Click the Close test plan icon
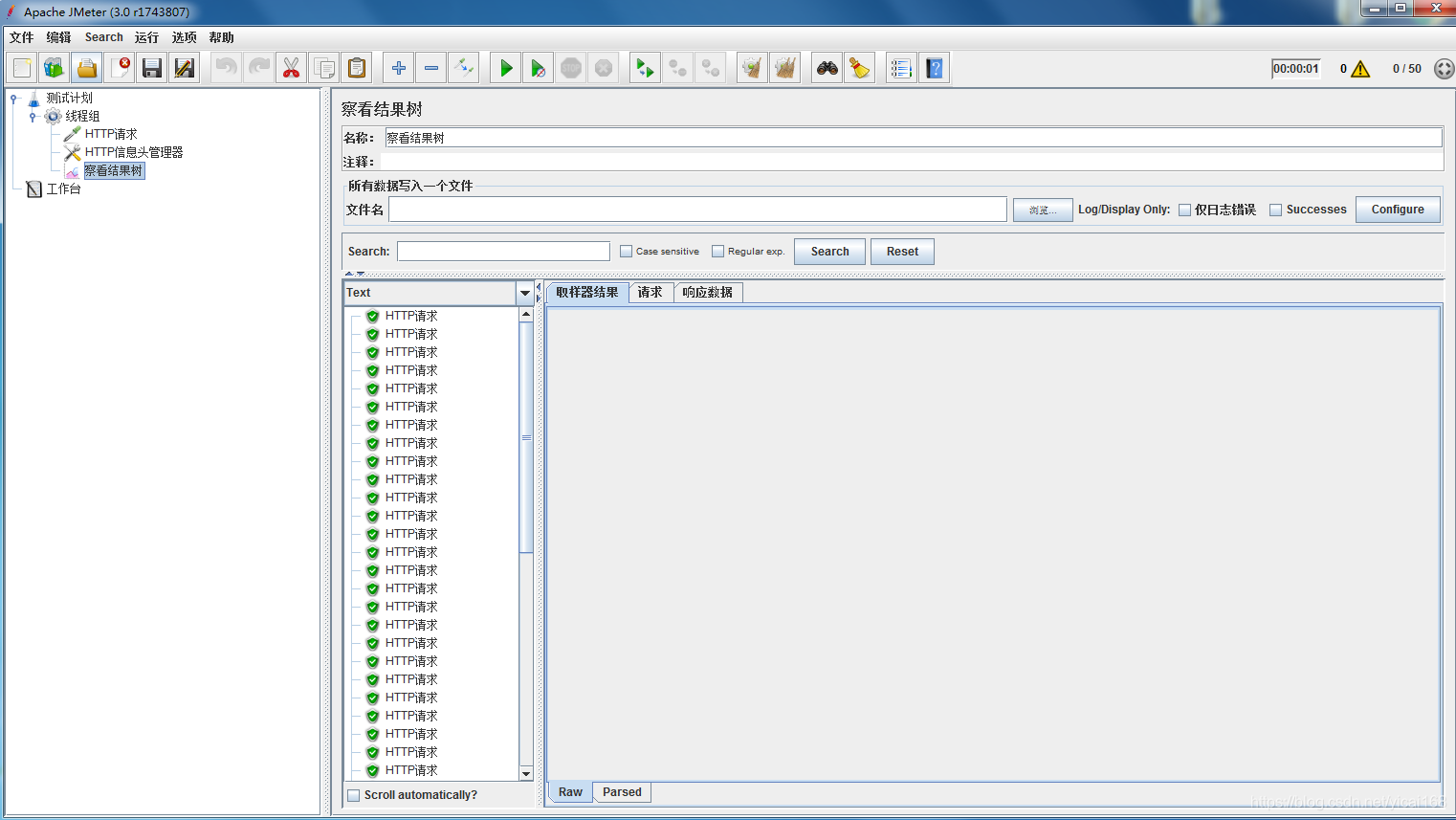This screenshot has height=820, width=1456. (x=120, y=68)
